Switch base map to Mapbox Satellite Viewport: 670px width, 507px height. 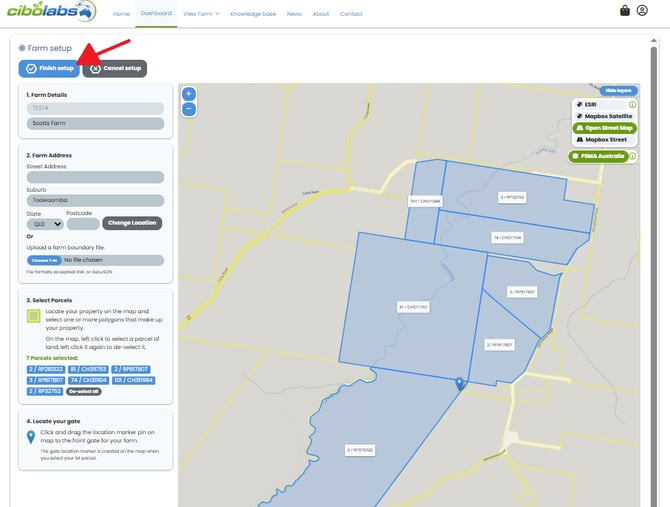pyautogui.click(x=604, y=116)
